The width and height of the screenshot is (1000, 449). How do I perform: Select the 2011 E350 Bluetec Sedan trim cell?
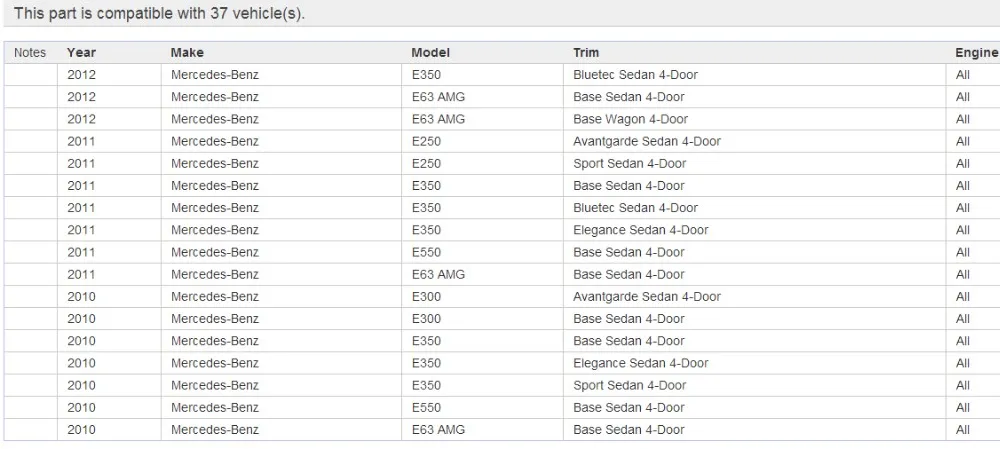pos(635,208)
